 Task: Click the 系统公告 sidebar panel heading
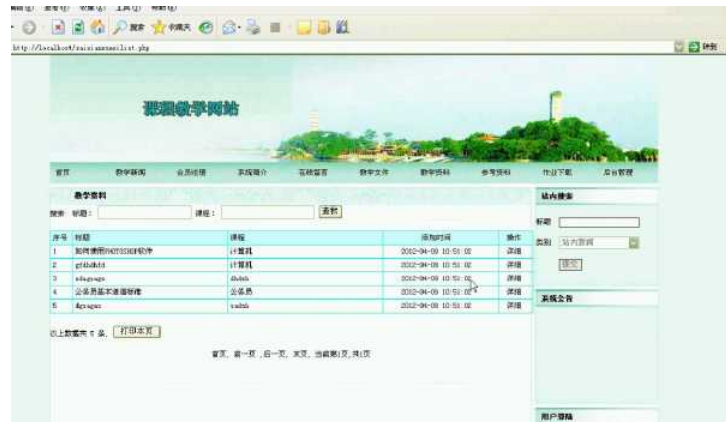coord(557,299)
